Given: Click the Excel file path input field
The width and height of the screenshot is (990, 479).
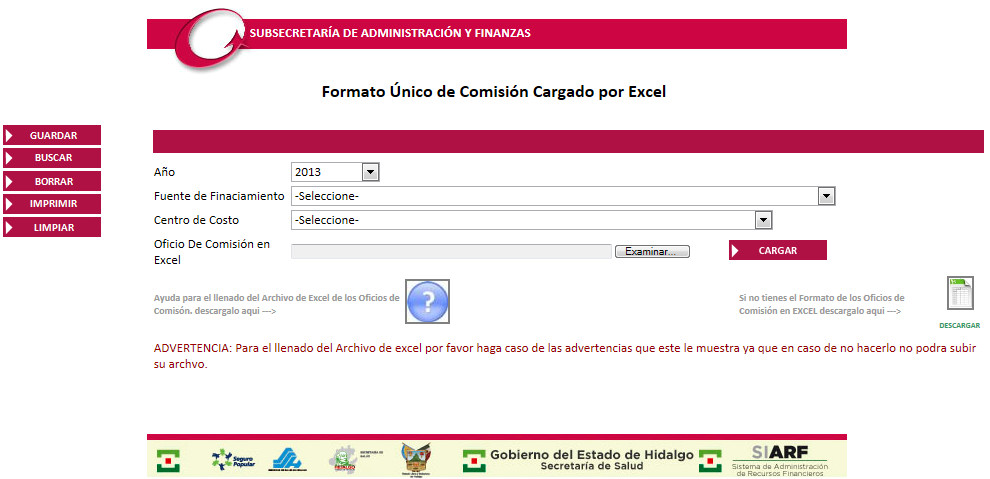Looking at the screenshot, I should [451, 251].
